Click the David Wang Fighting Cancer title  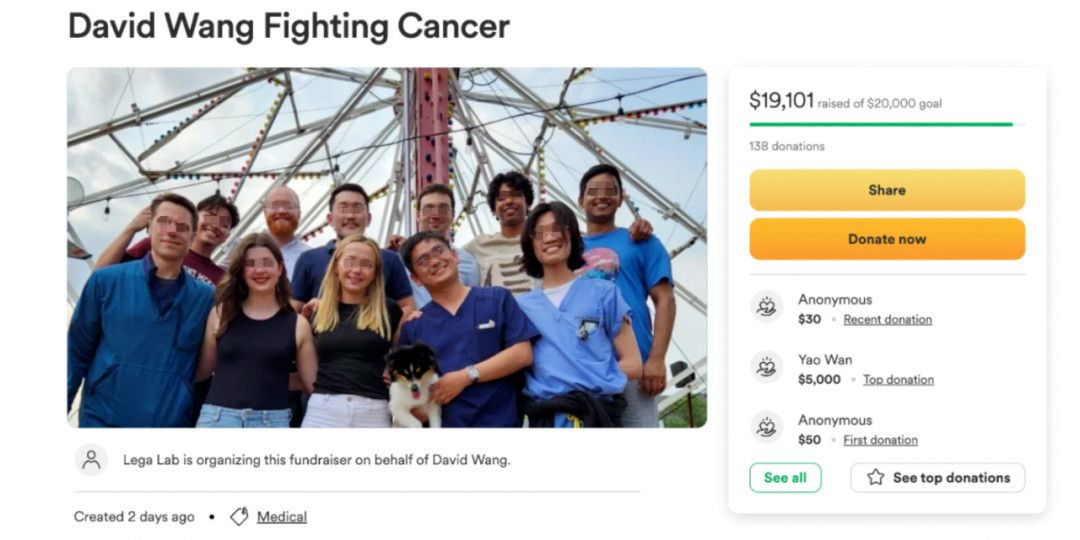click(x=289, y=26)
